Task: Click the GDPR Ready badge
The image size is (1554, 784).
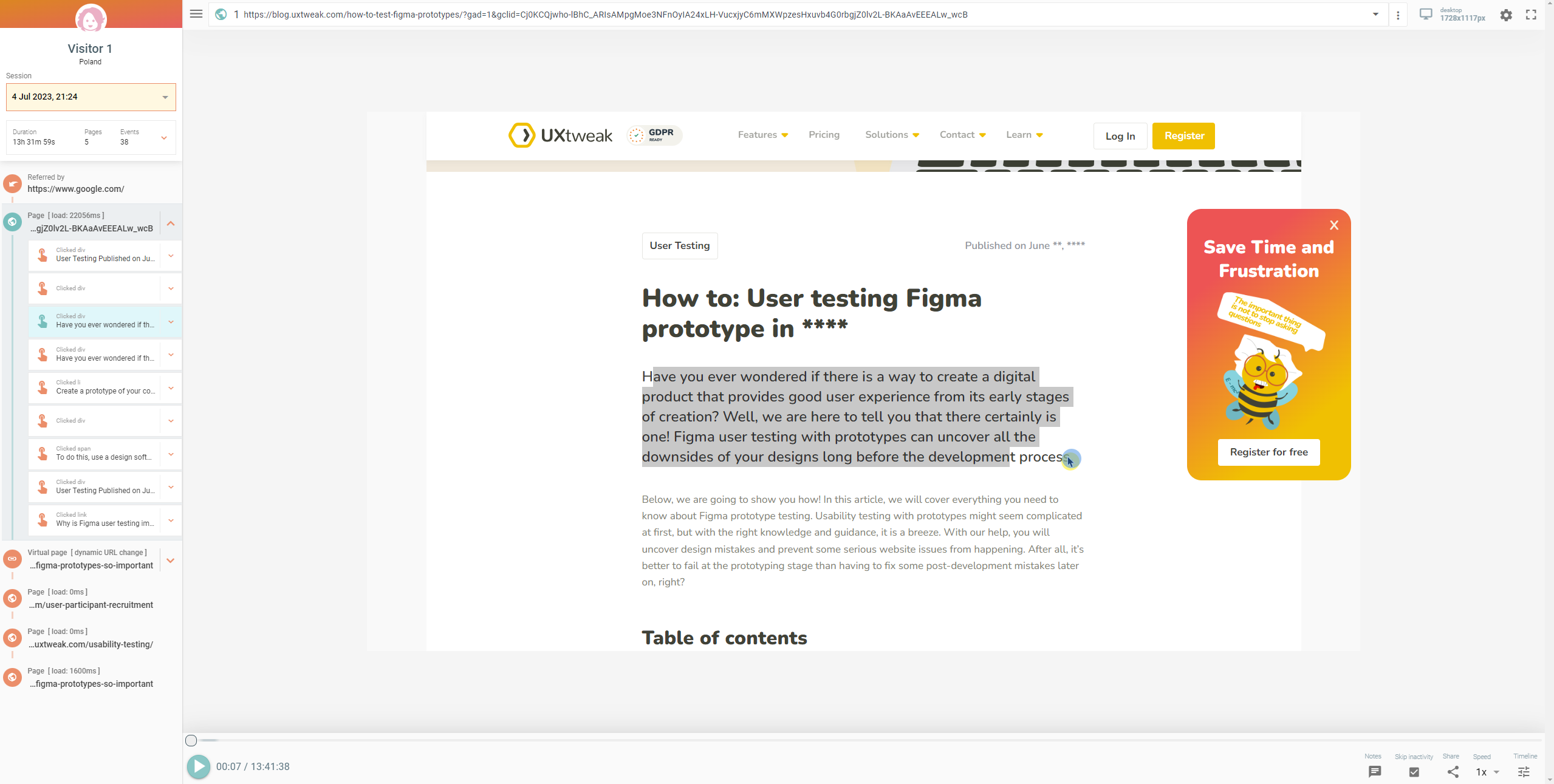Action: (x=654, y=135)
